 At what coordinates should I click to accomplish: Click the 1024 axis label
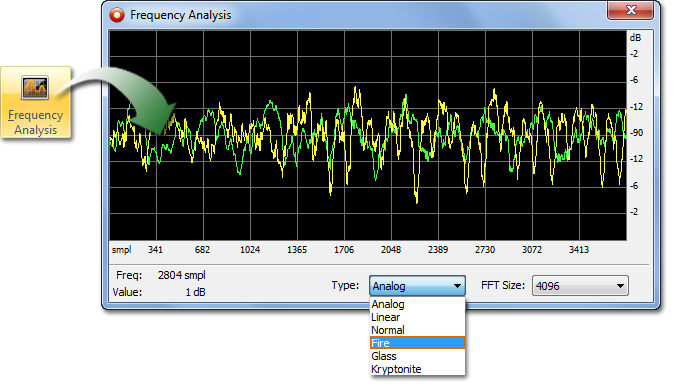pos(250,250)
